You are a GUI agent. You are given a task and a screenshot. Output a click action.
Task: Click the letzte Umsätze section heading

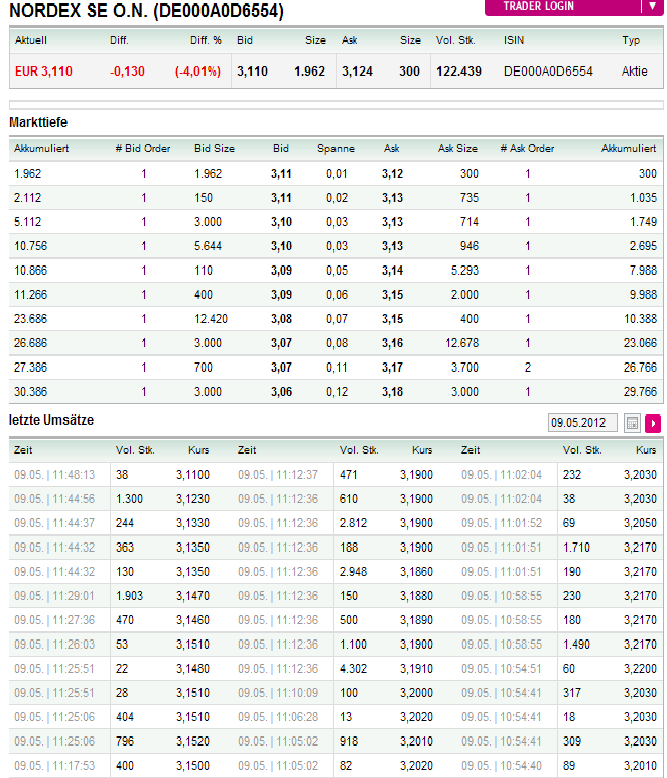[51, 420]
